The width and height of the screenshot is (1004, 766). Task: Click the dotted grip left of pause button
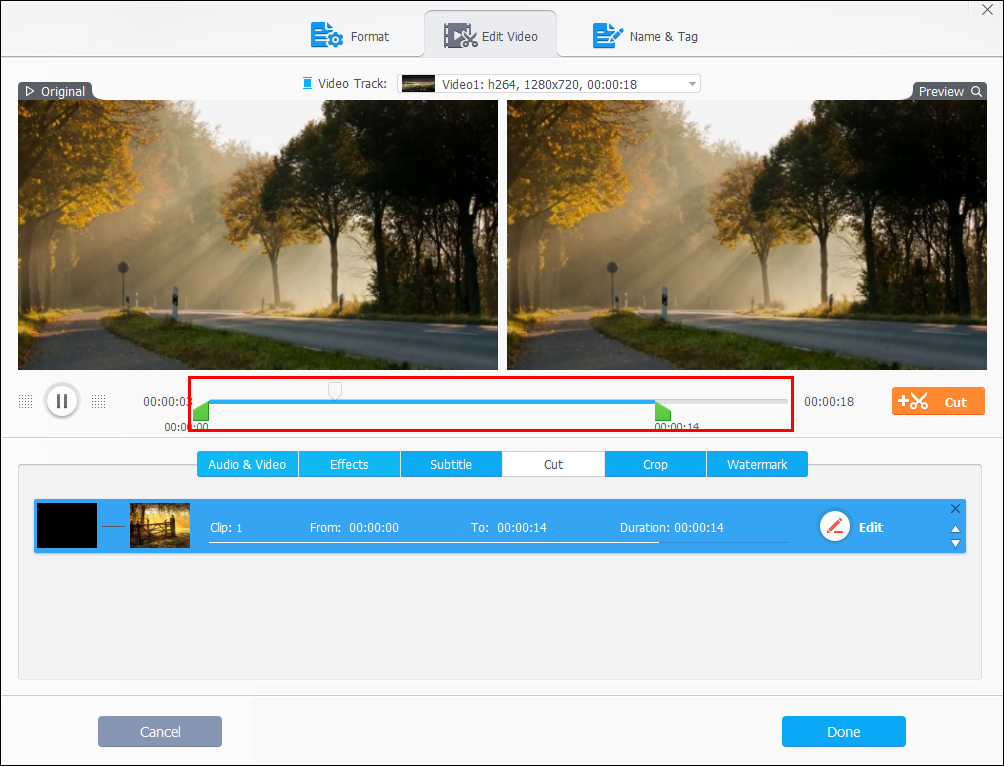click(26, 402)
